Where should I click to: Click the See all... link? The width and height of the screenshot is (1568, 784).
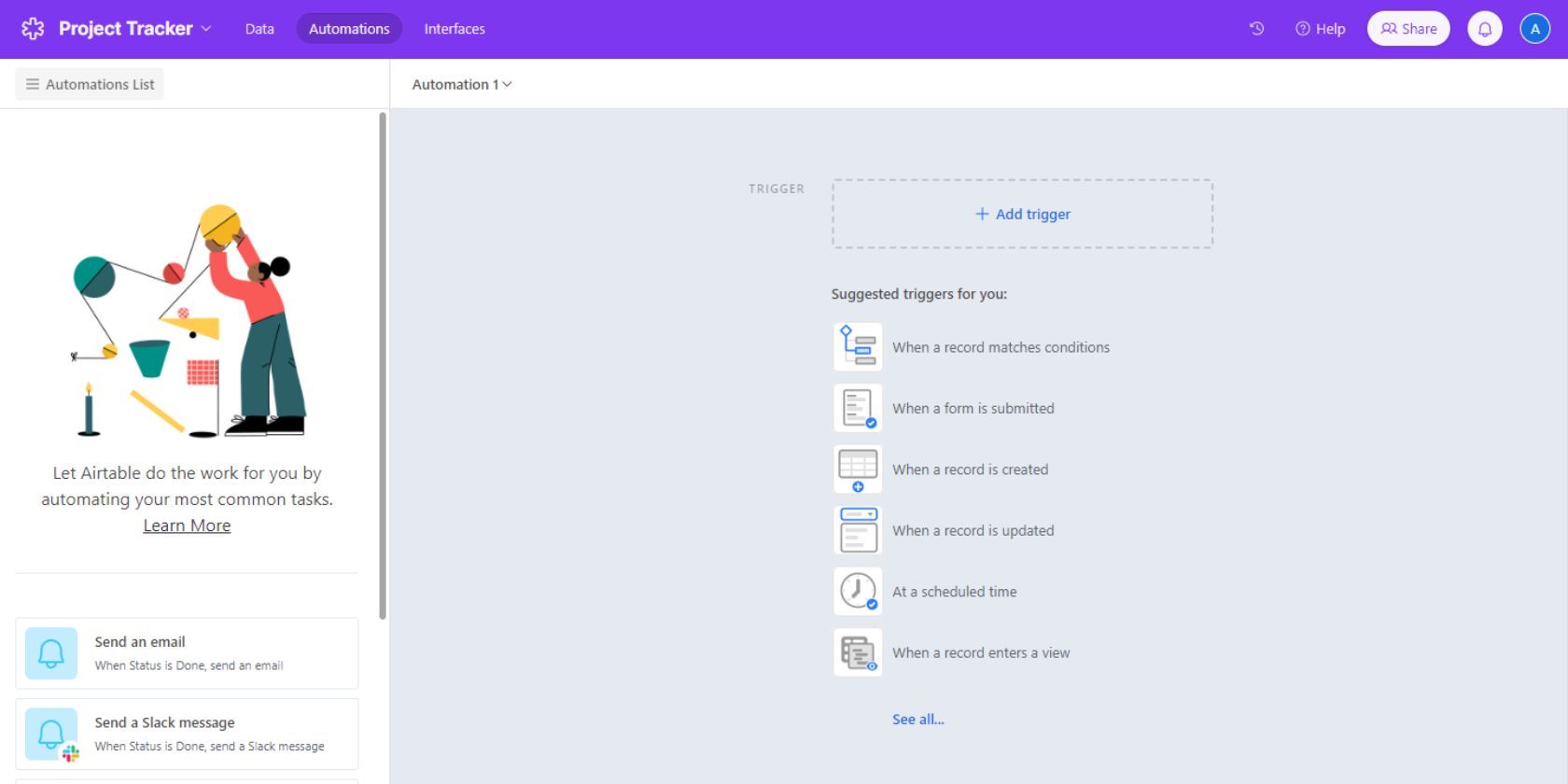click(x=918, y=719)
